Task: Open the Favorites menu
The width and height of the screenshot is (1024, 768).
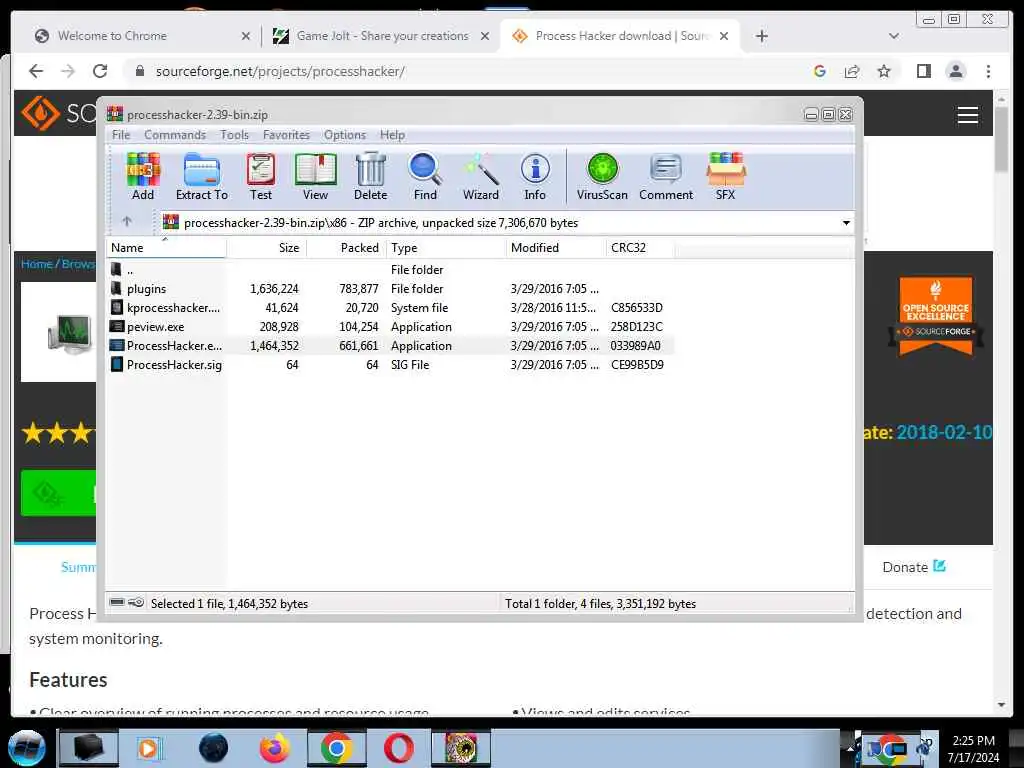Action: (x=286, y=135)
